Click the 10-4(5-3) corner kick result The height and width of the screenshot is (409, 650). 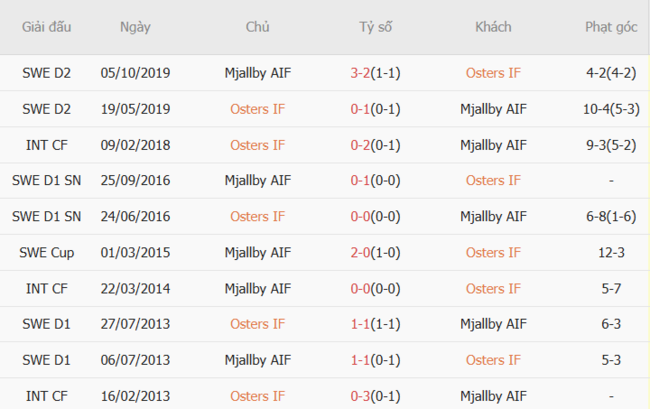point(611,108)
